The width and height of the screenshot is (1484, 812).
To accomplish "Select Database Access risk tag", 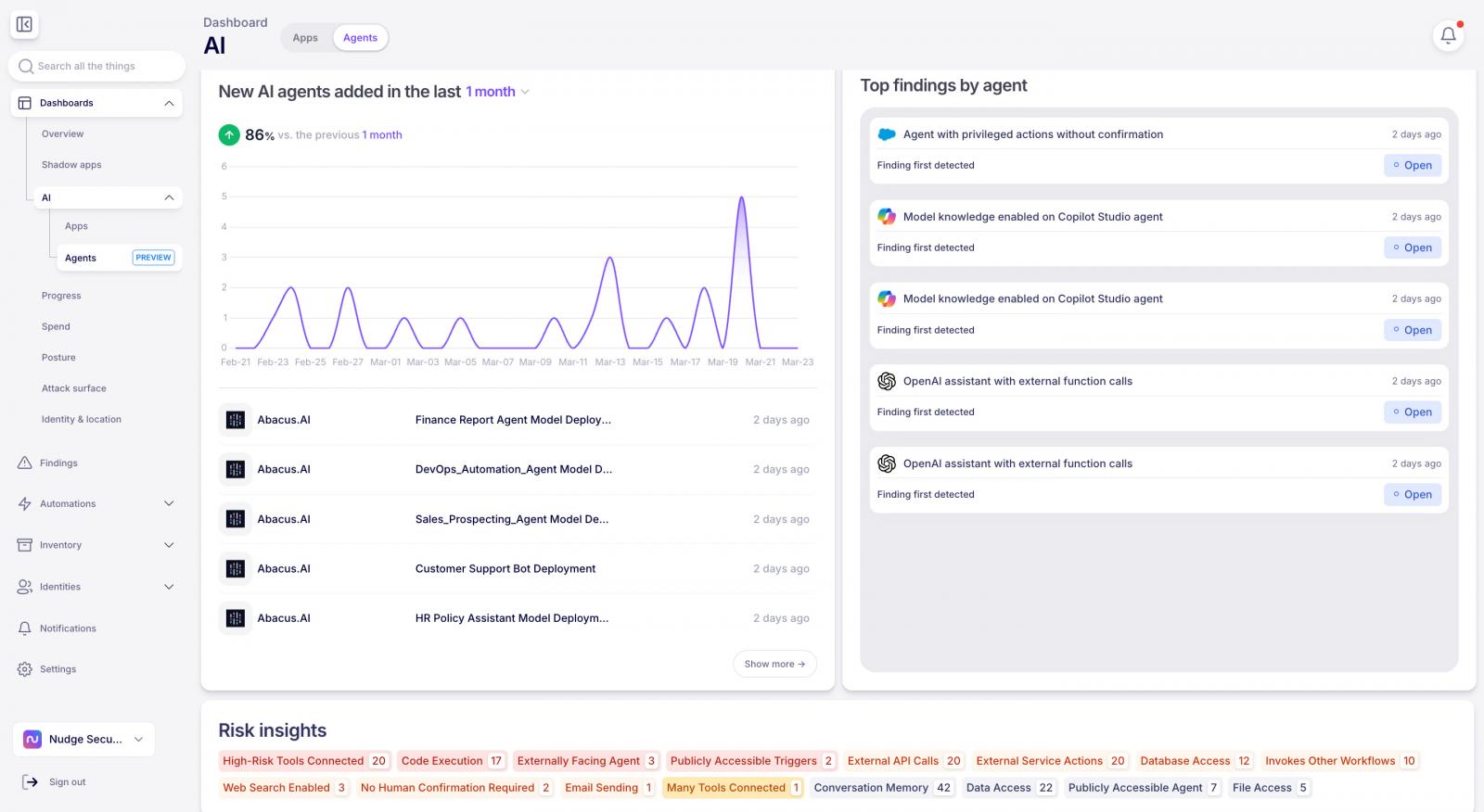I will click(x=1195, y=761).
